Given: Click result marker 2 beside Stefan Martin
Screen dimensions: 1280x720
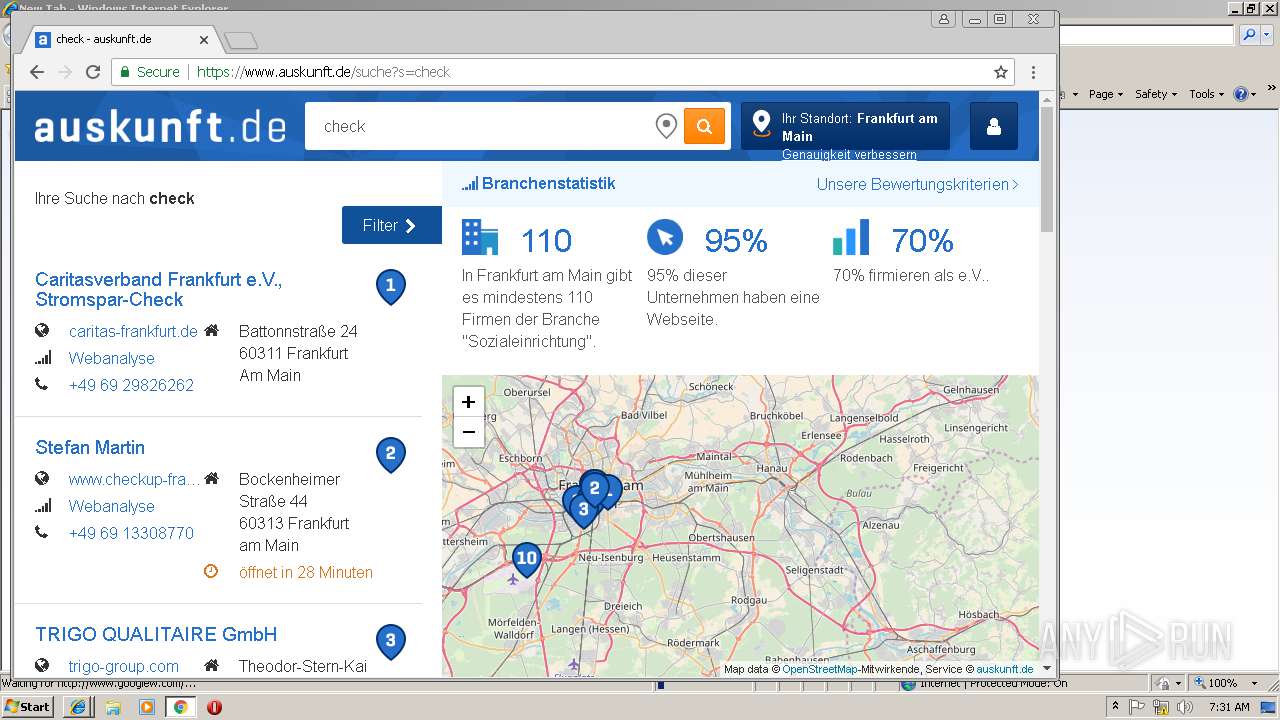Looking at the screenshot, I should click(x=390, y=455).
